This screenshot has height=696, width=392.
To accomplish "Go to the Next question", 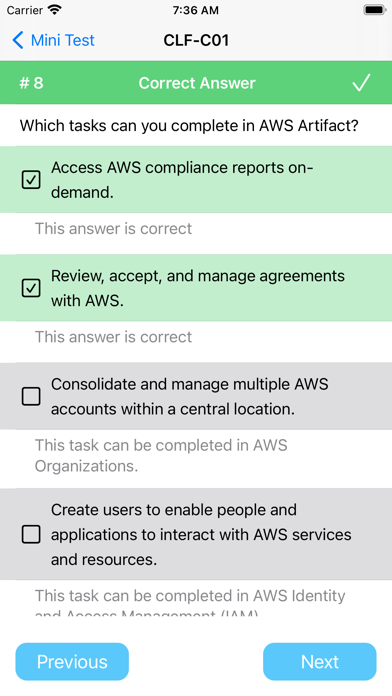I will pyautogui.click(x=320, y=662).
